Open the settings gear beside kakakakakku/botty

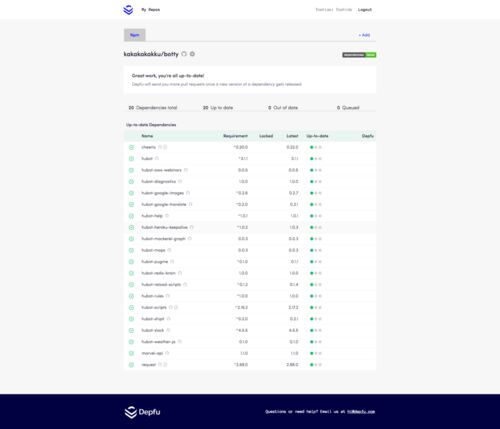coord(192,54)
